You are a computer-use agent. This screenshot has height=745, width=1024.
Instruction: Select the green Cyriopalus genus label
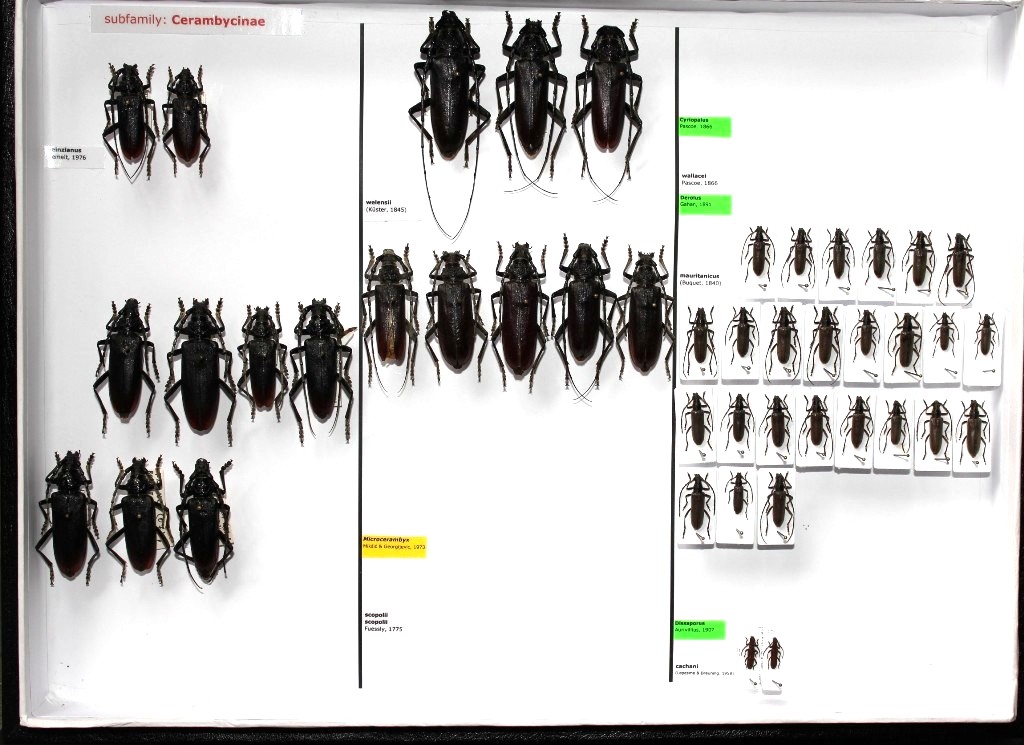[x=704, y=126]
